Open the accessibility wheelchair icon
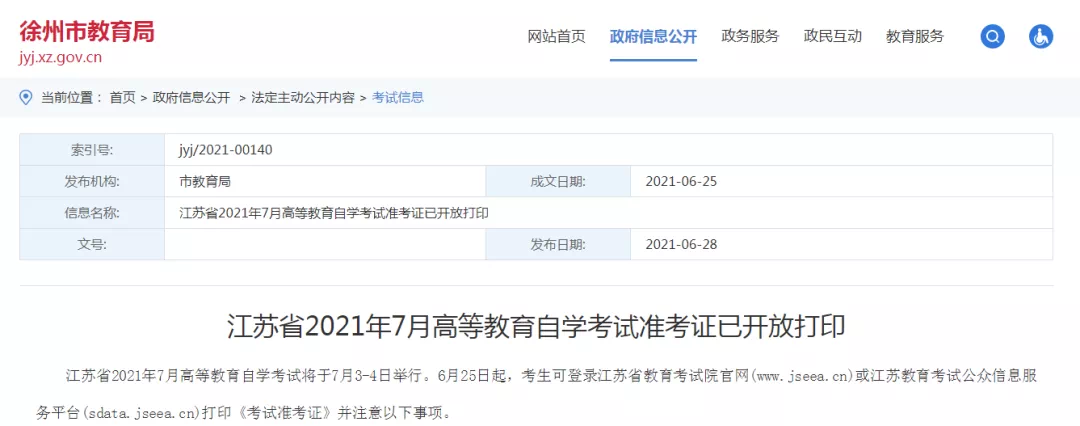1080x426 pixels. click(x=1041, y=37)
